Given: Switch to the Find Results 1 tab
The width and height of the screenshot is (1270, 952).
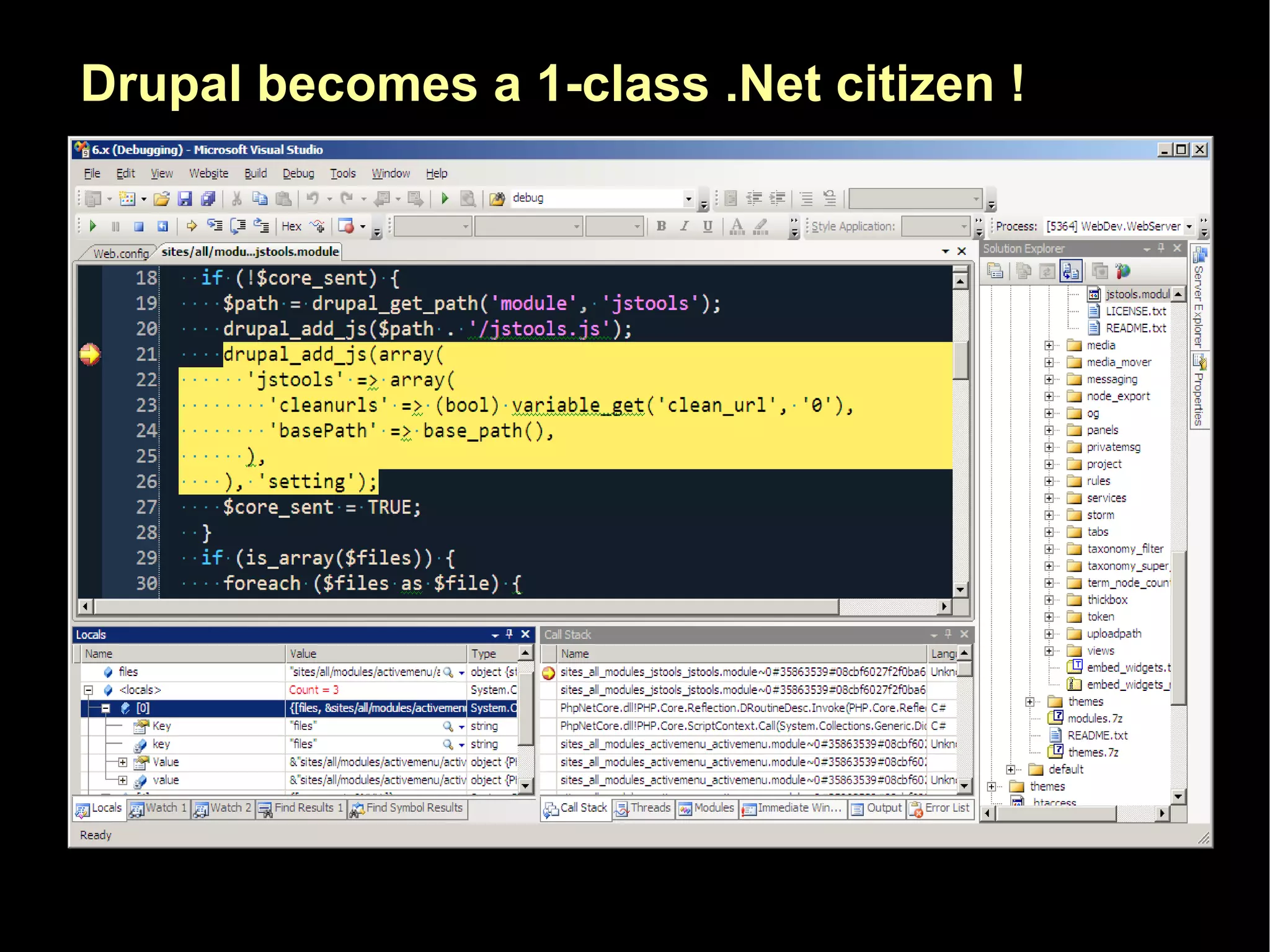Looking at the screenshot, I should [300, 808].
